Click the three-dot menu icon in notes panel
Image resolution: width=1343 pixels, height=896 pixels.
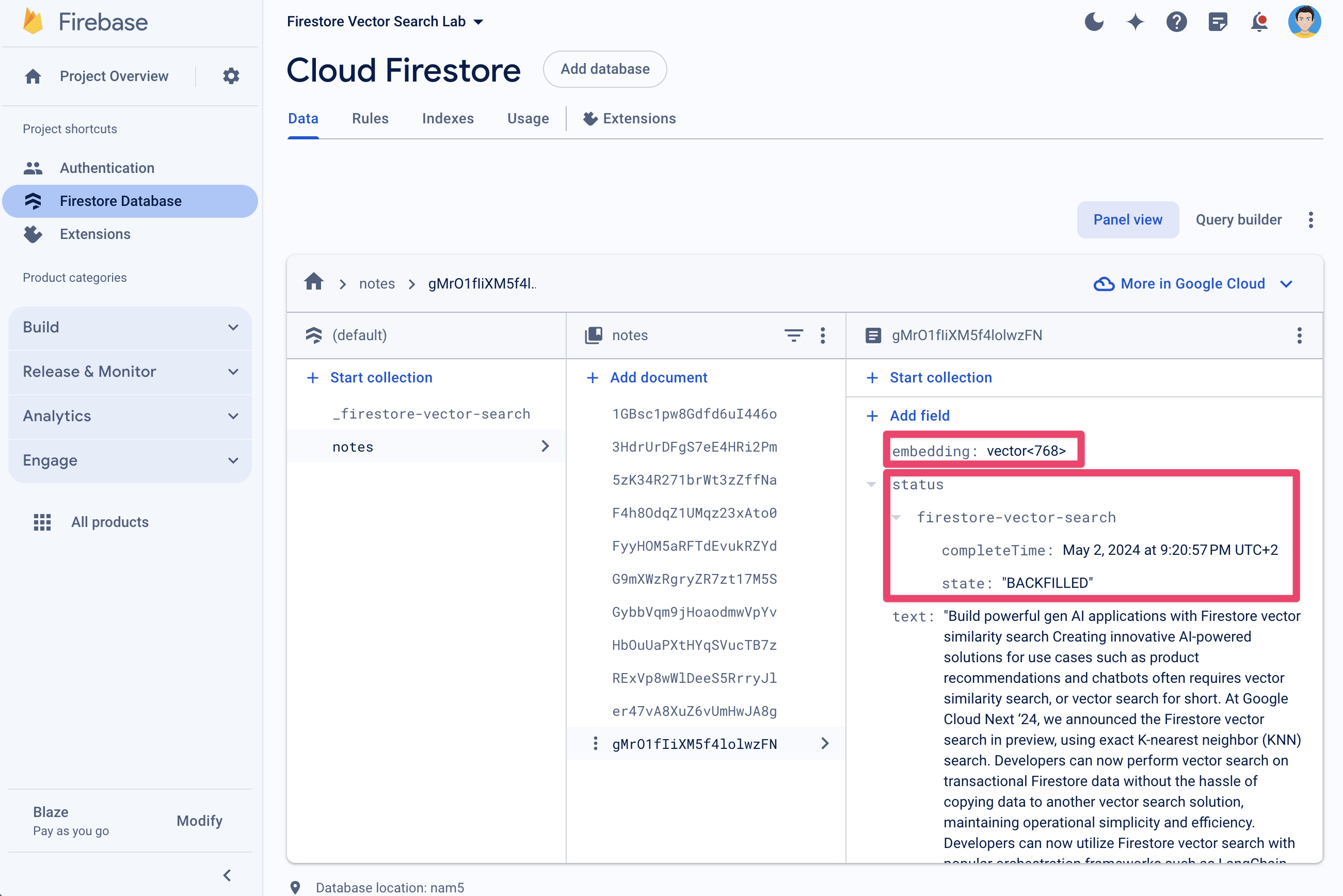pyautogui.click(x=824, y=334)
